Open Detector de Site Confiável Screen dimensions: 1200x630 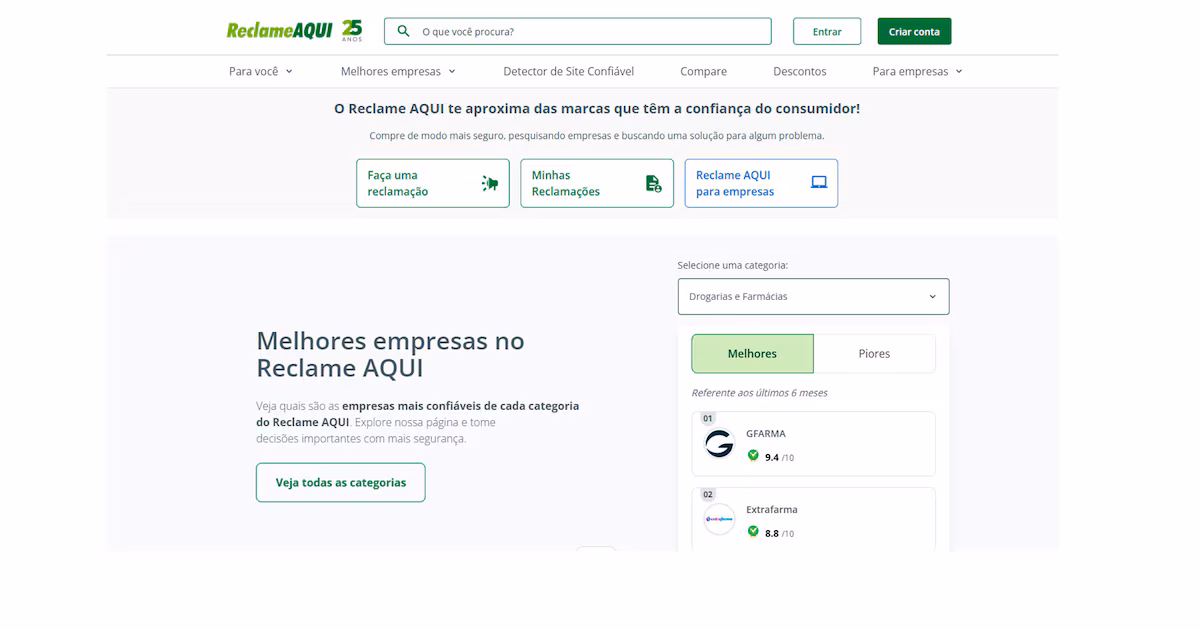(568, 72)
